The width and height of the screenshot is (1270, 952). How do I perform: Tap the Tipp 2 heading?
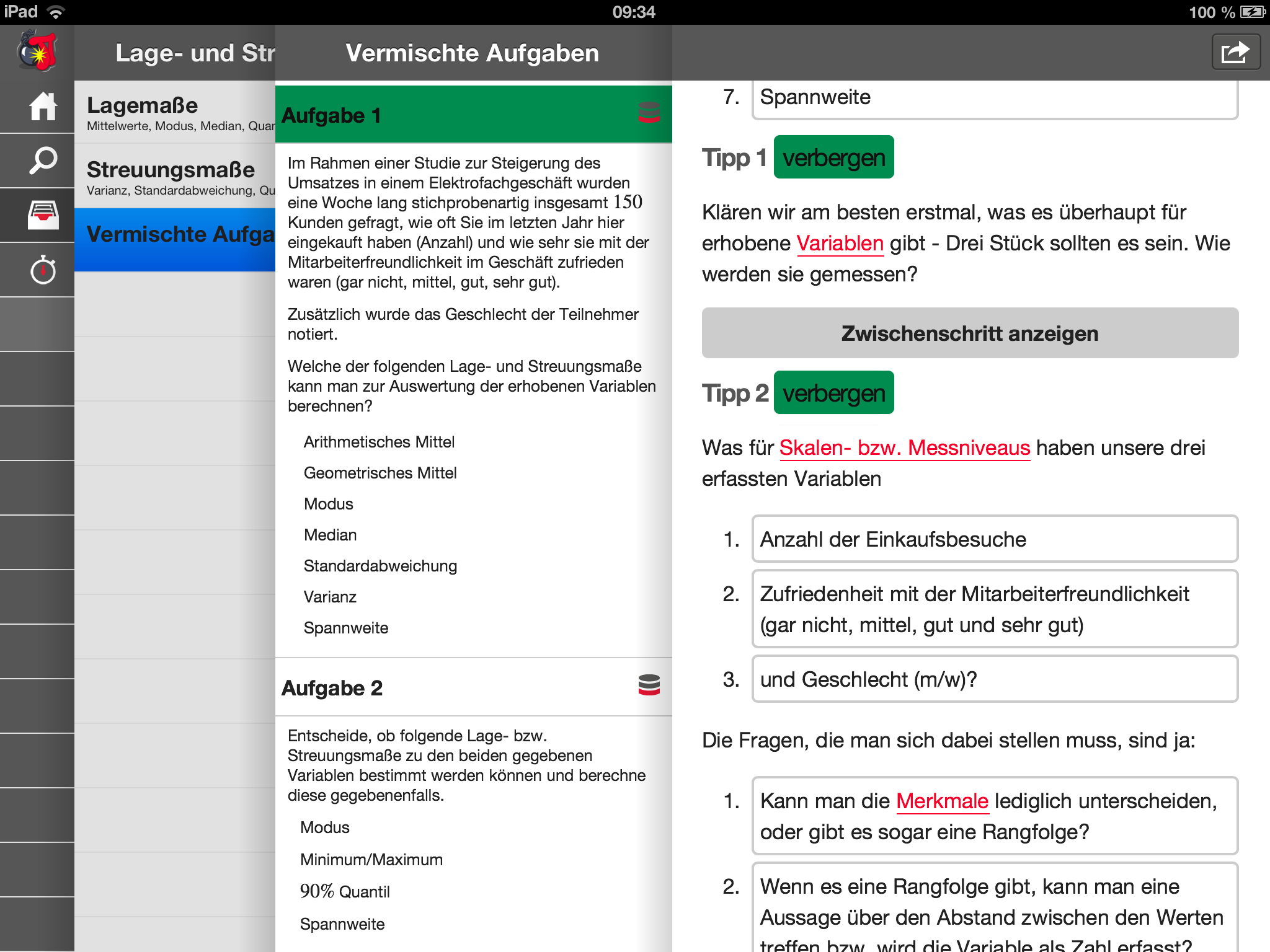pyautogui.click(x=735, y=393)
